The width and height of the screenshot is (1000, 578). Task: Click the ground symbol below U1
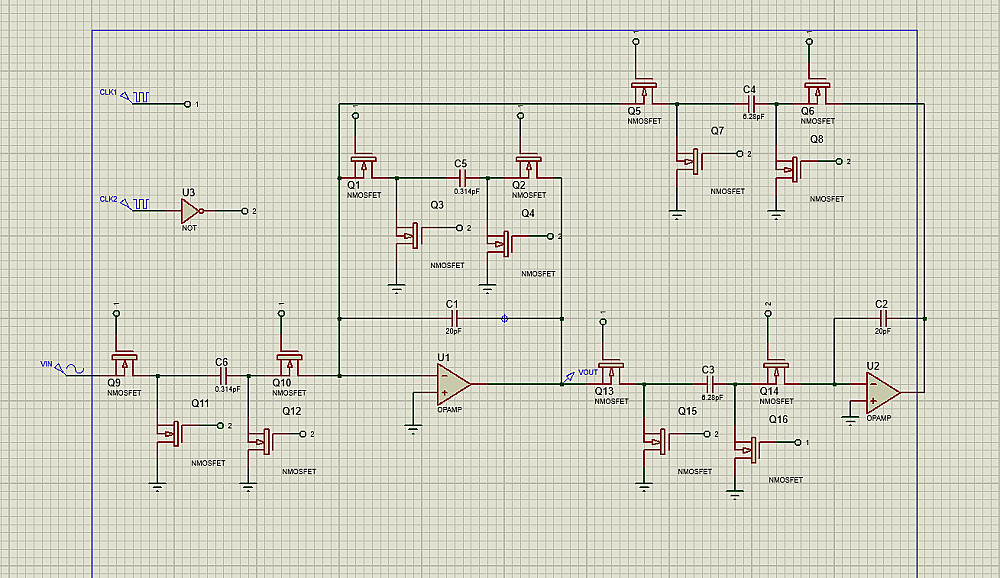click(x=413, y=429)
